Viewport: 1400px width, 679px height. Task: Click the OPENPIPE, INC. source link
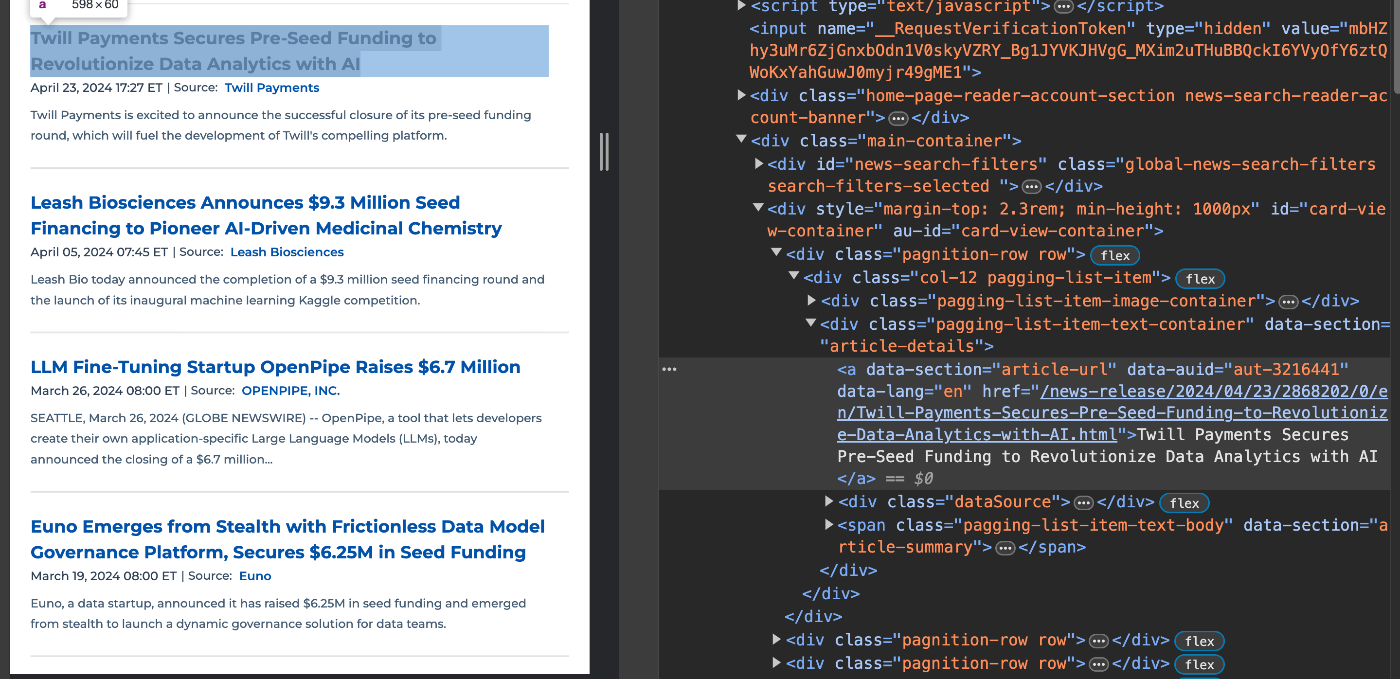pos(291,391)
